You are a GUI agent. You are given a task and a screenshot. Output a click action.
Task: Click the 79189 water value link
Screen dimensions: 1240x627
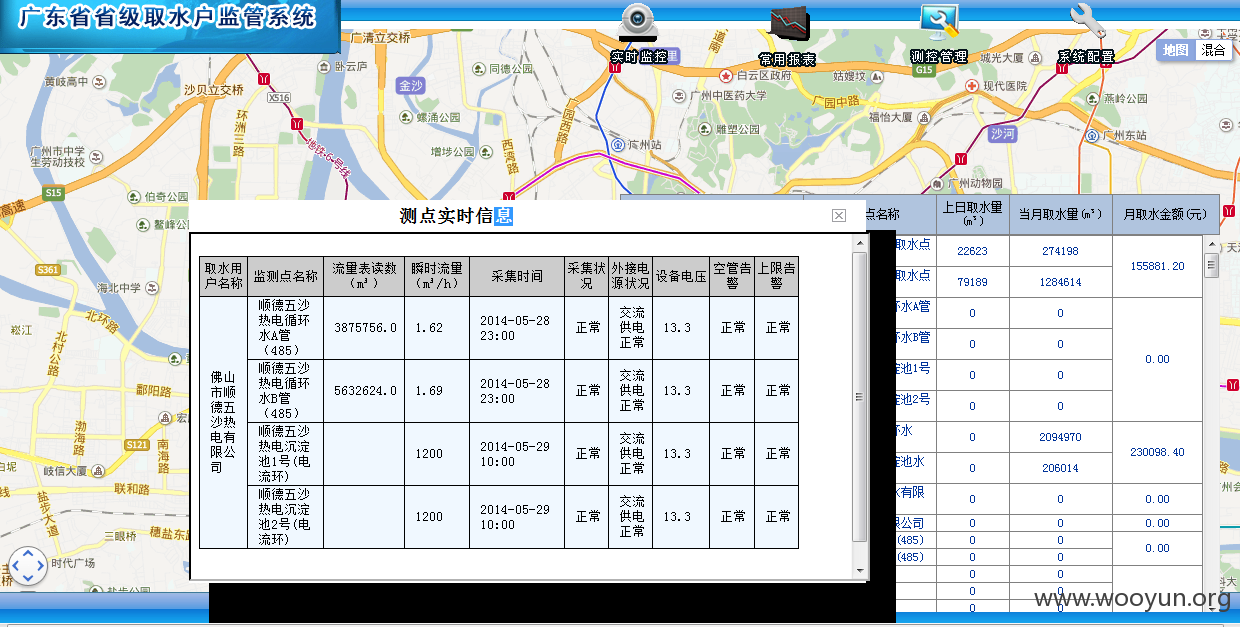pyautogui.click(x=972, y=282)
